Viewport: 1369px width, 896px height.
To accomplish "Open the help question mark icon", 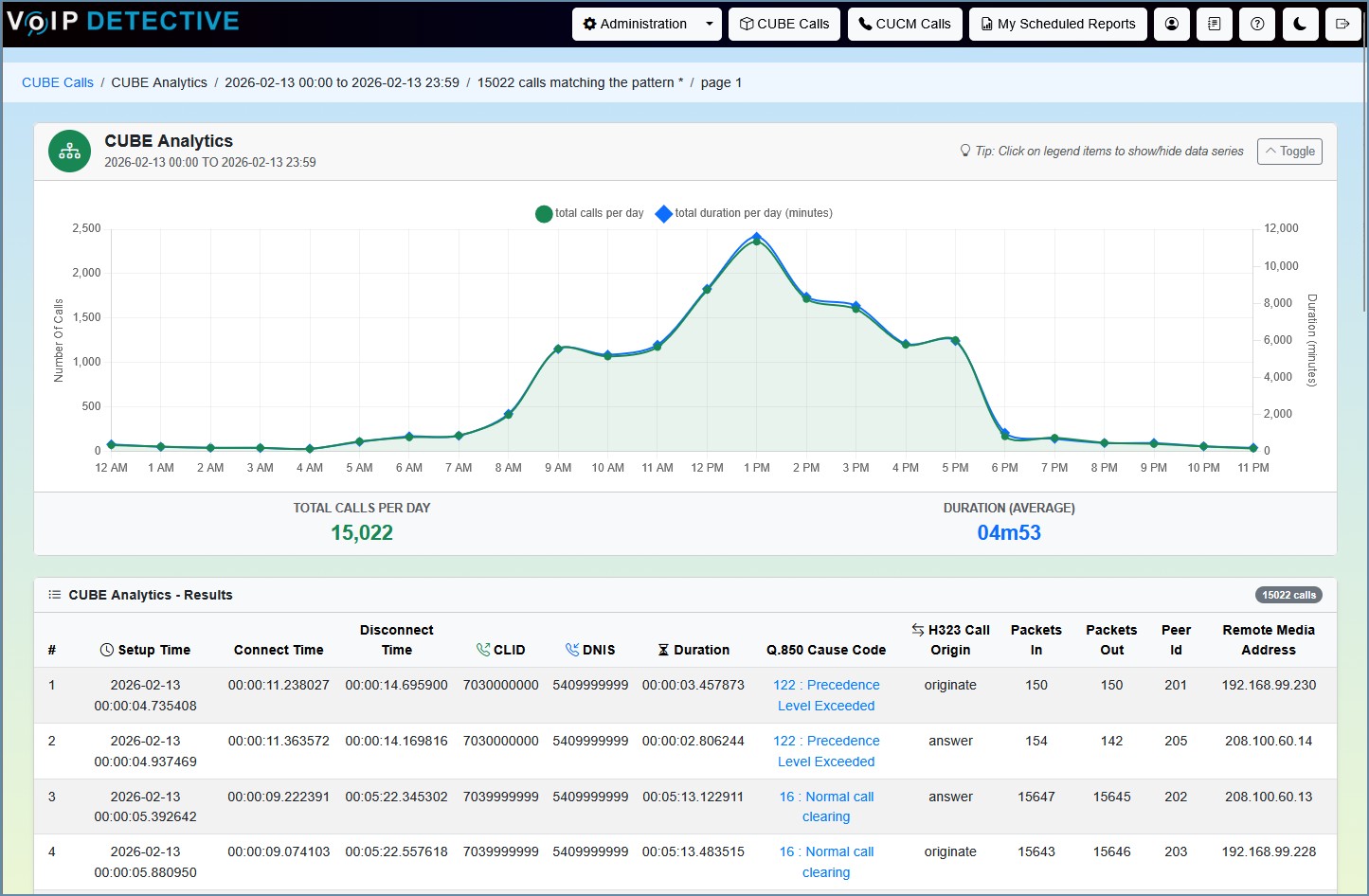I will click(x=1257, y=24).
